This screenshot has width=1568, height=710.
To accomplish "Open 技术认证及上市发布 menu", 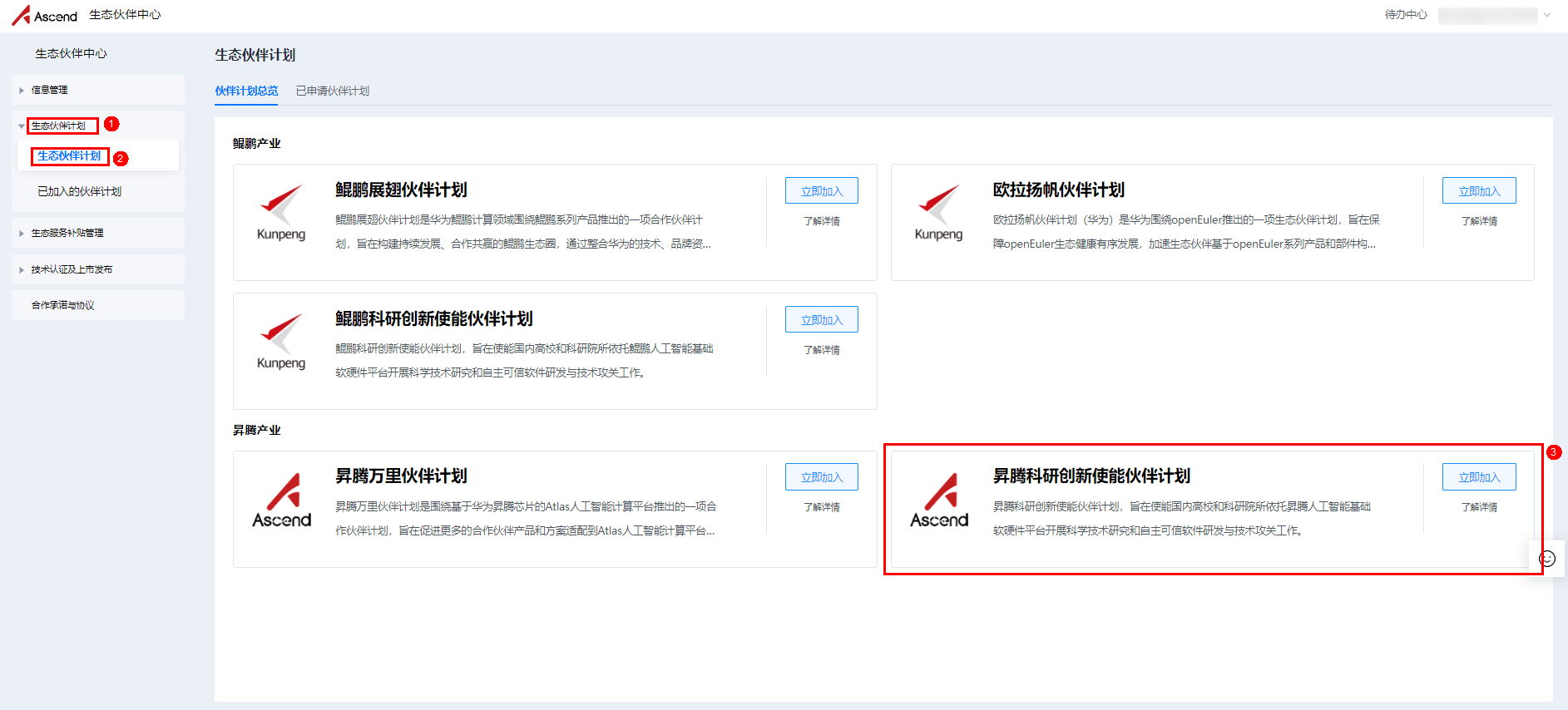I will 98,269.
